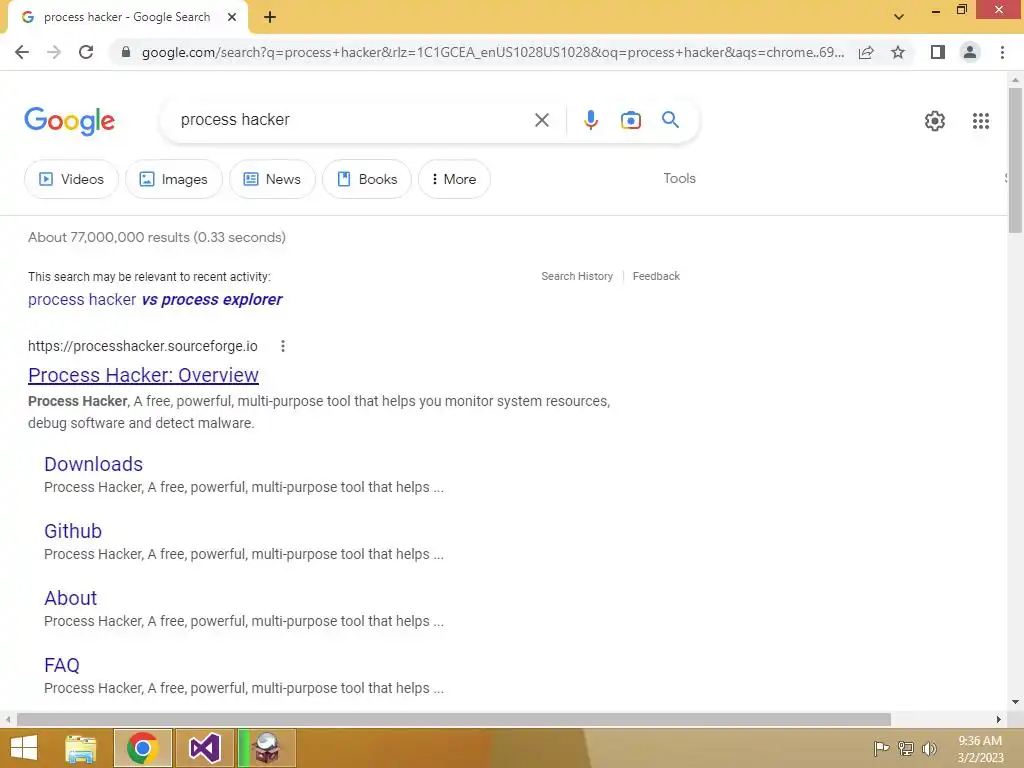Open result options dots beside sourceforge URL

(x=283, y=346)
